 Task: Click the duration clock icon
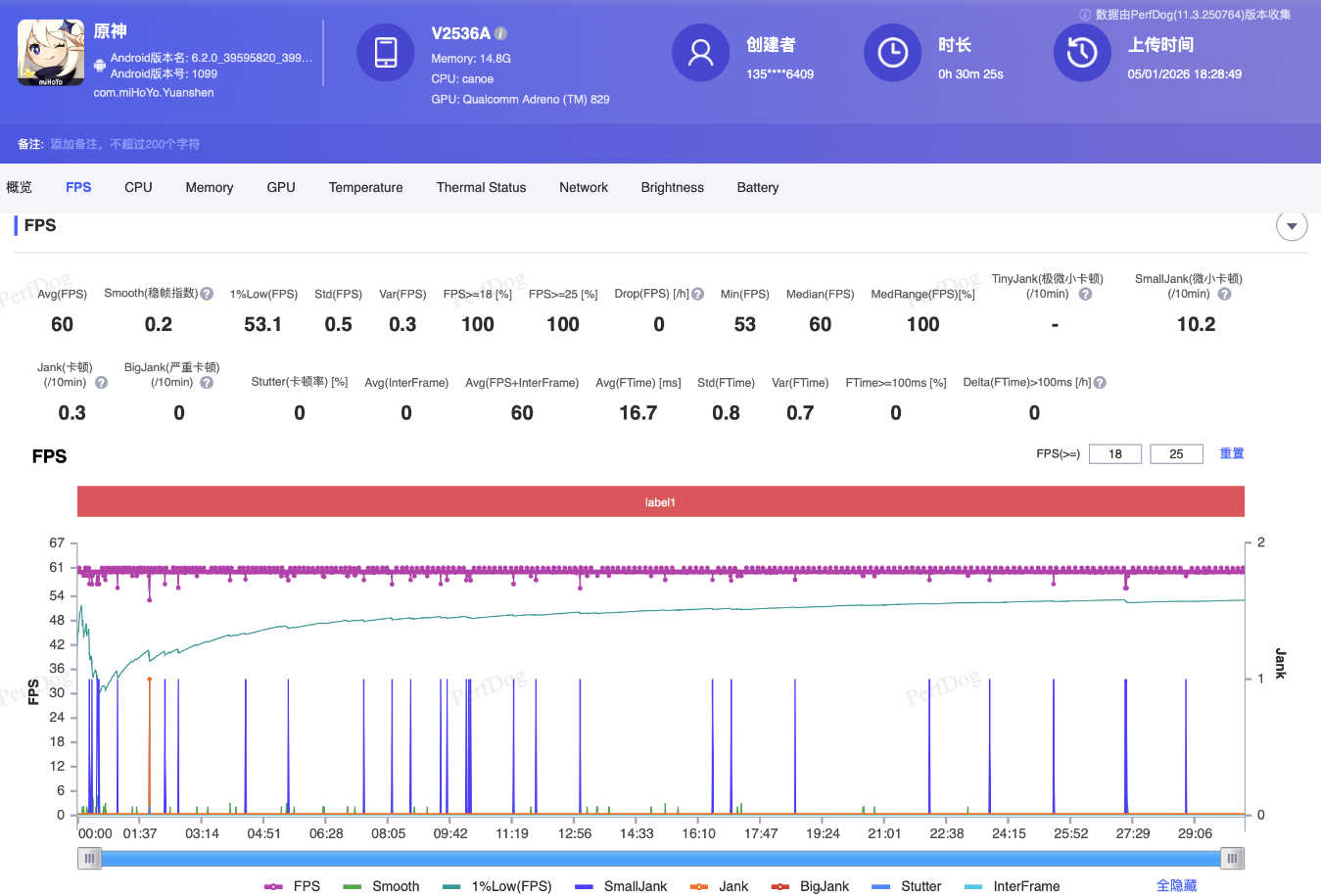(x=892, y=53)
